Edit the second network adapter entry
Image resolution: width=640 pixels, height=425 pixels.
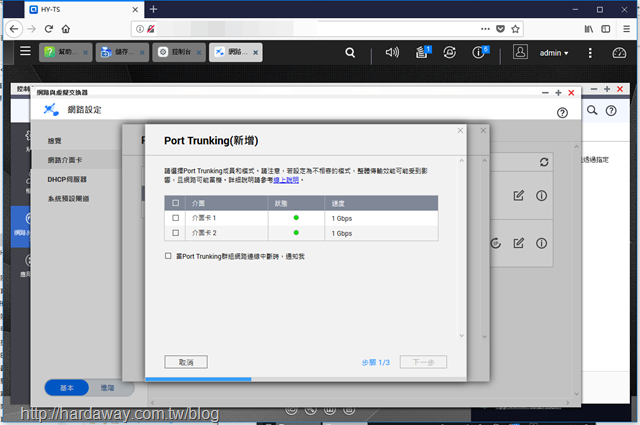pos(518,243)
